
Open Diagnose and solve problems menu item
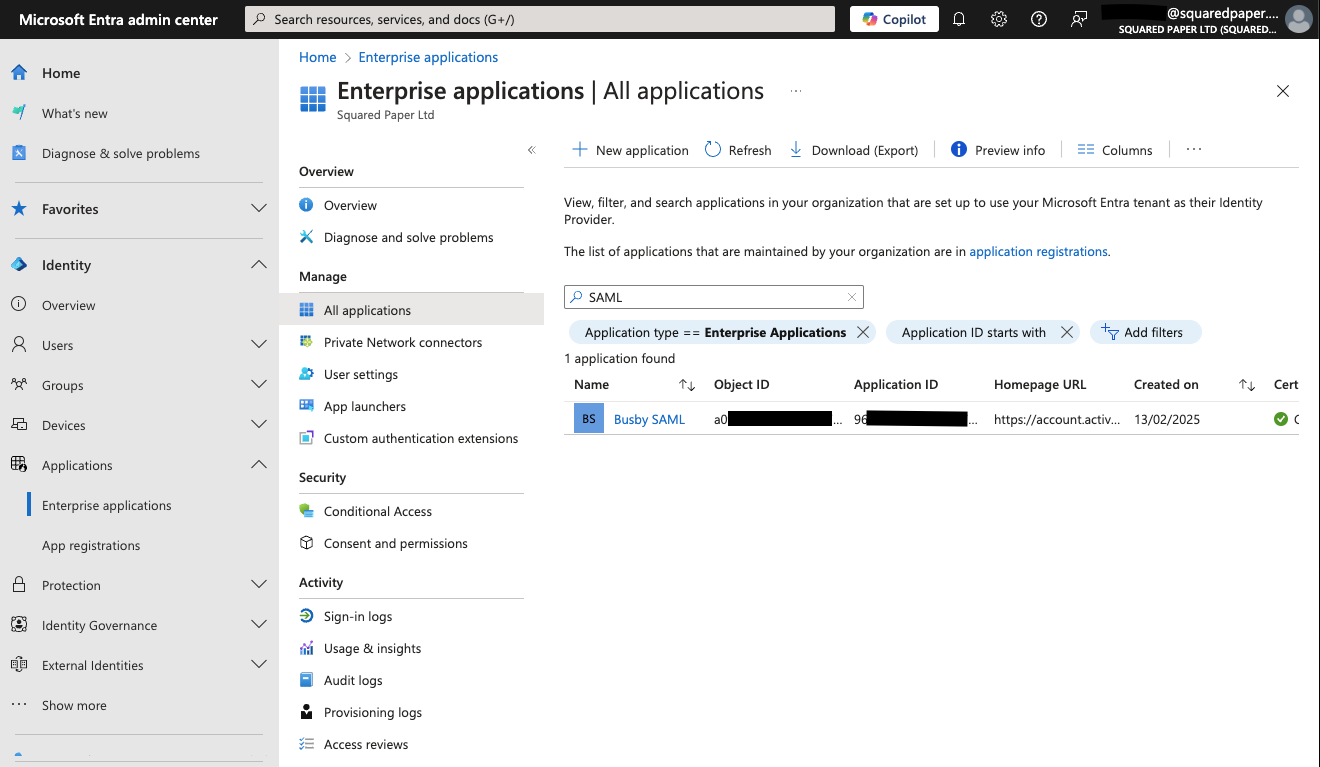(411, 237)
